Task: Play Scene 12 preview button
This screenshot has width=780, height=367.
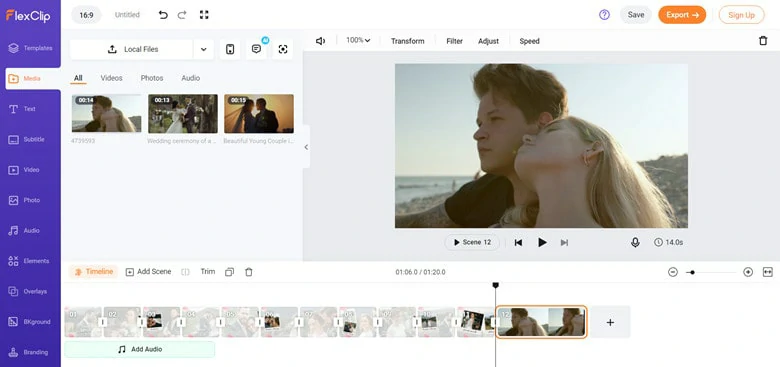Action: point(472,242)
